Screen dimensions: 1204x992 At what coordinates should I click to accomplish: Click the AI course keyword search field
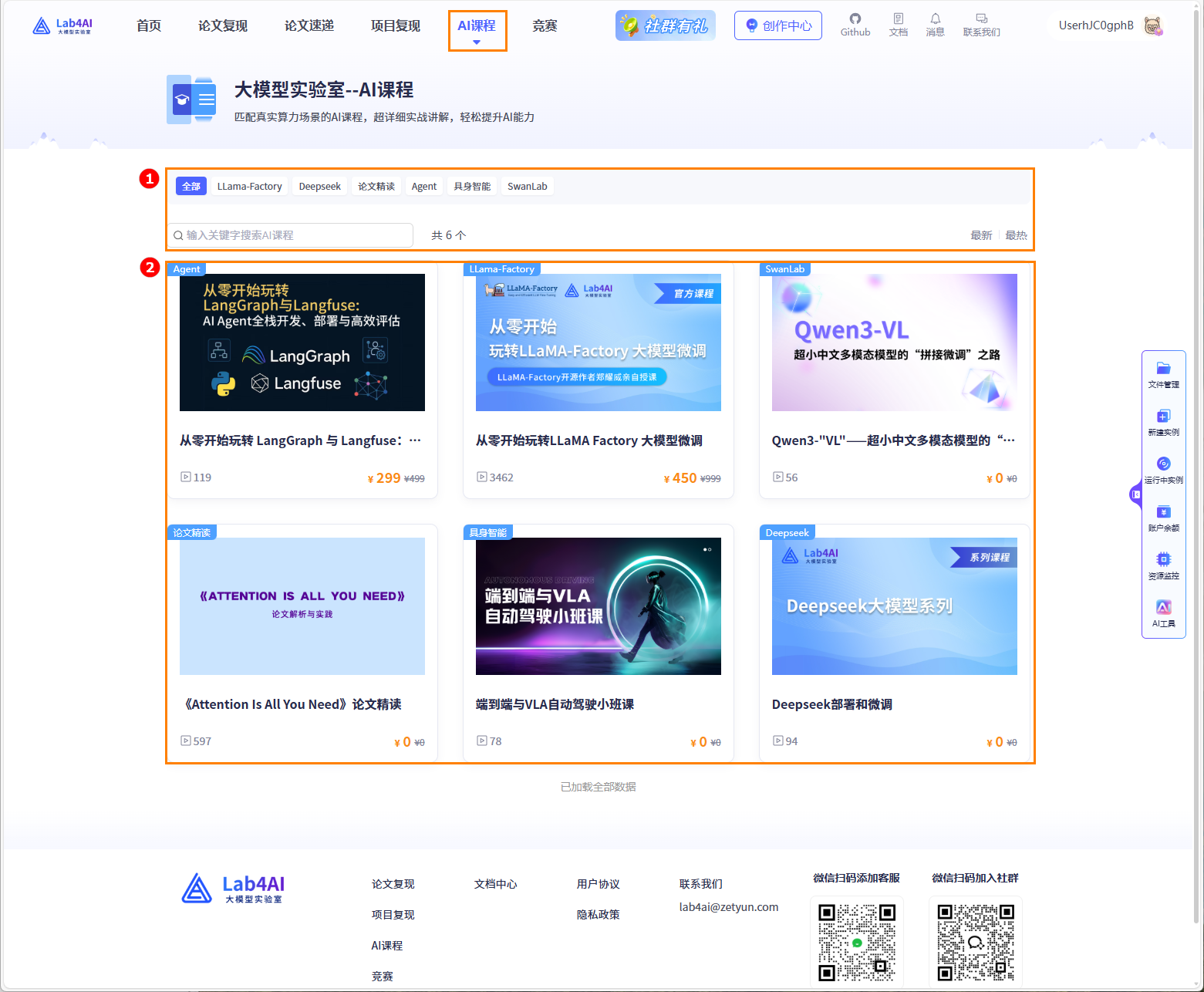click(x=291, y=235)
